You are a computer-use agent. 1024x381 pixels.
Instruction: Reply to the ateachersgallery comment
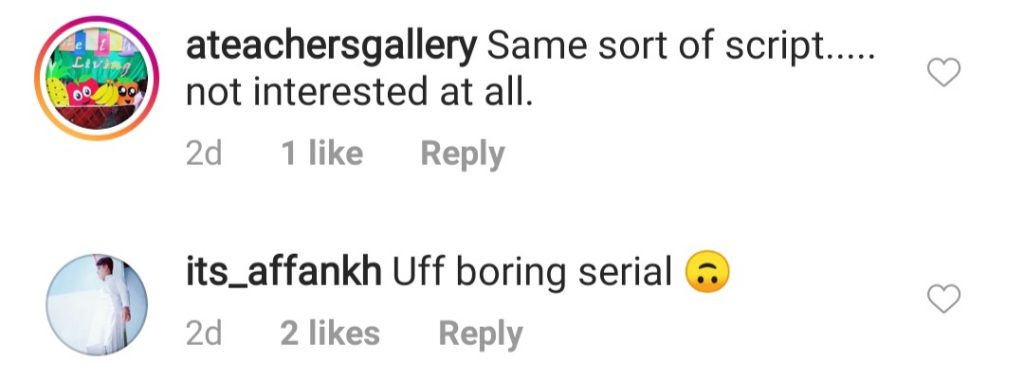point(462,154)
